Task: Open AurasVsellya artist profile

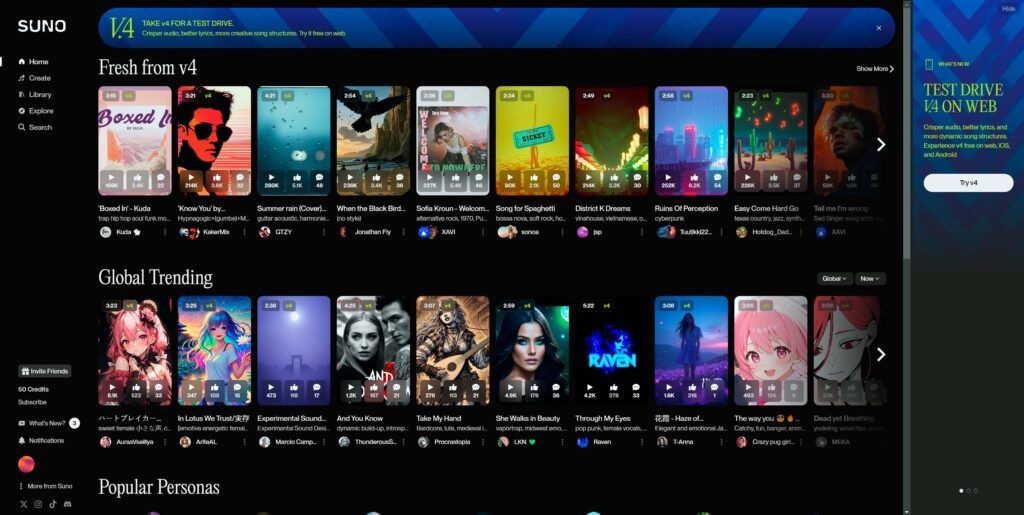Action: coord(136,442)
